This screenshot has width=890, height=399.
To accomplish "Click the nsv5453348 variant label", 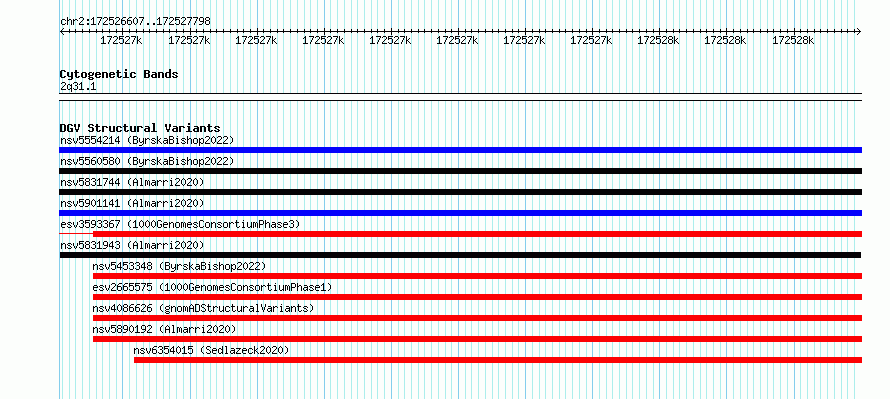I will click(x=179, y=266).
